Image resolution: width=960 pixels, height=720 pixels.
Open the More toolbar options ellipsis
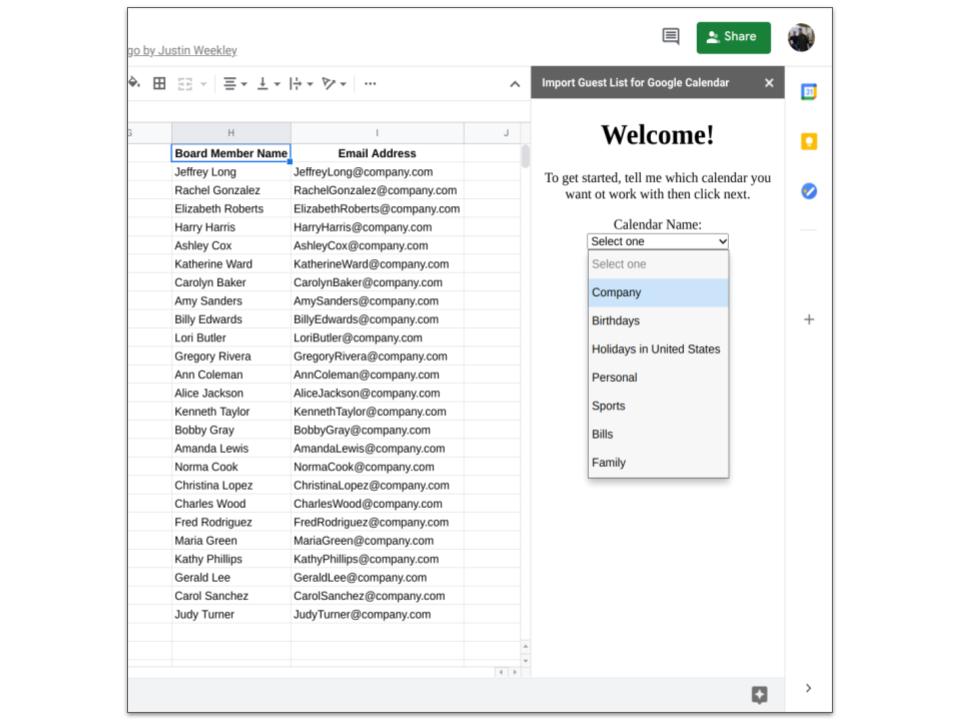click(x=370, y=84)
